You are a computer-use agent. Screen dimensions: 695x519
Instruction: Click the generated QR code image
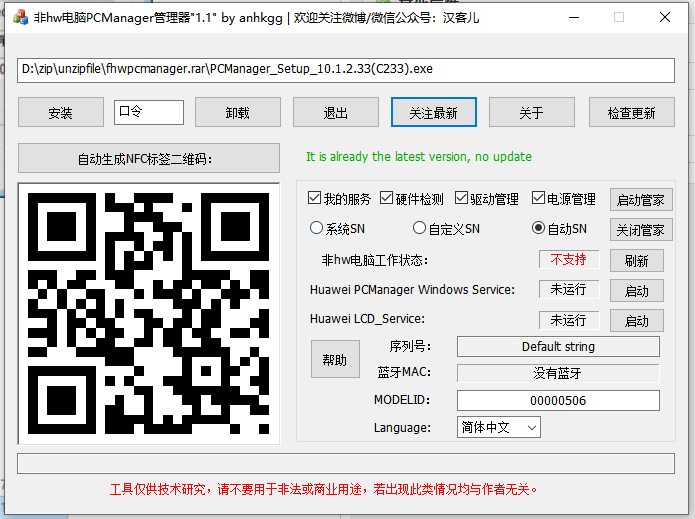[148, 313]
